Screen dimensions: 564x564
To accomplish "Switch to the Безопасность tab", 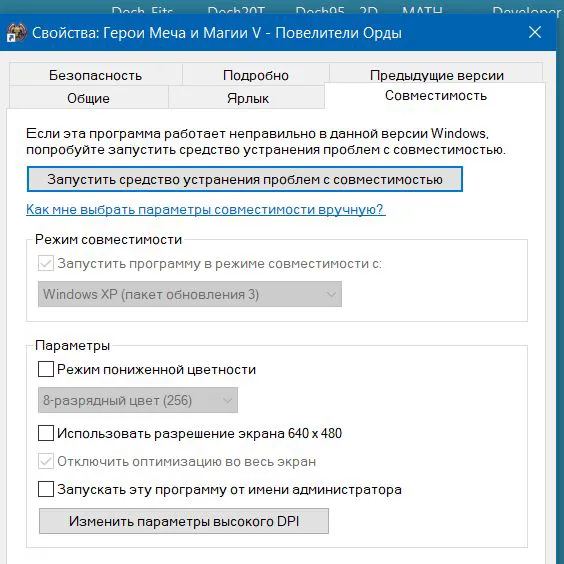I will click(x=96, y=75).
